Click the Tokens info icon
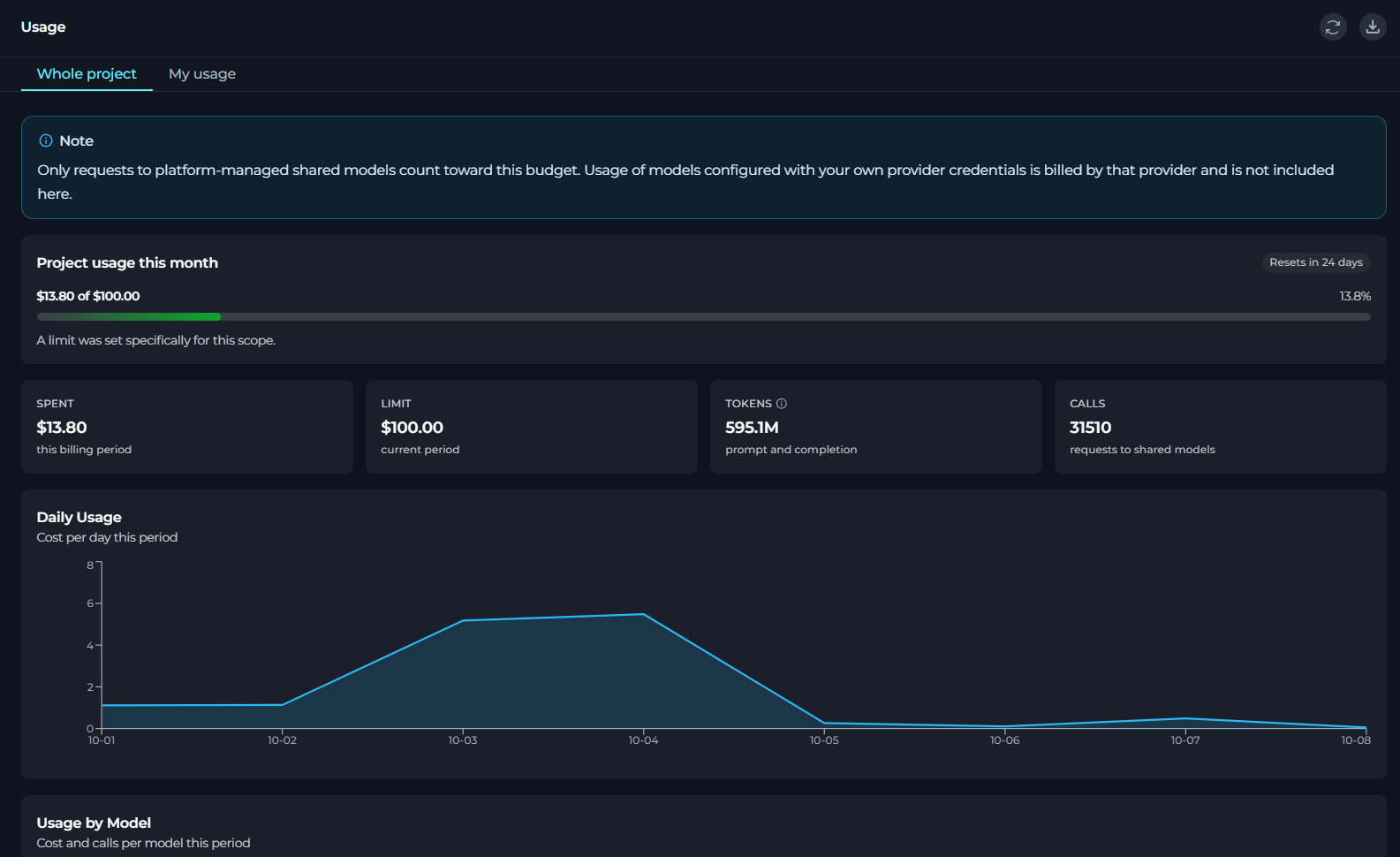 (x=781, y=404)
